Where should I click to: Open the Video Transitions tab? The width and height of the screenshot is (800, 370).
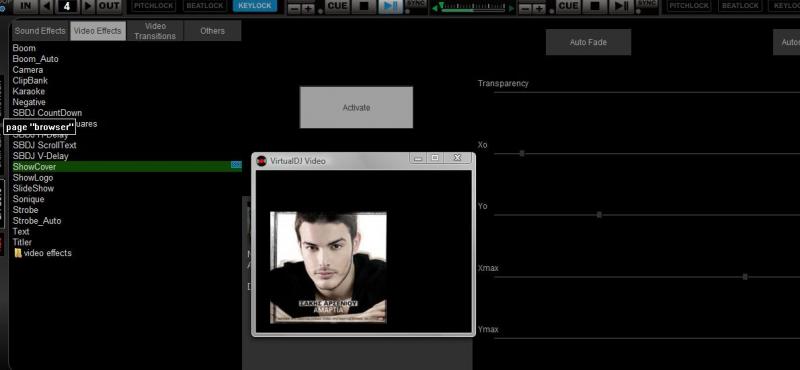pyautogui.click(x=155, y=31)
